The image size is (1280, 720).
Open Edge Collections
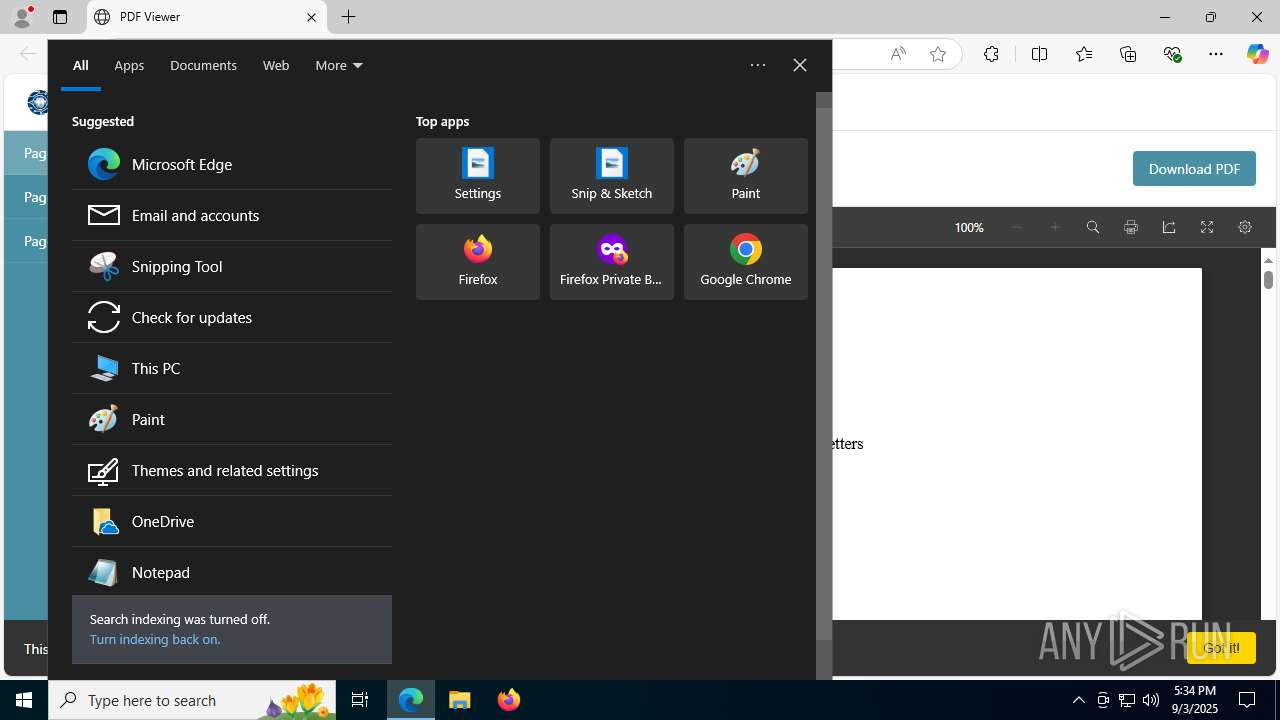pos(1128,54)
